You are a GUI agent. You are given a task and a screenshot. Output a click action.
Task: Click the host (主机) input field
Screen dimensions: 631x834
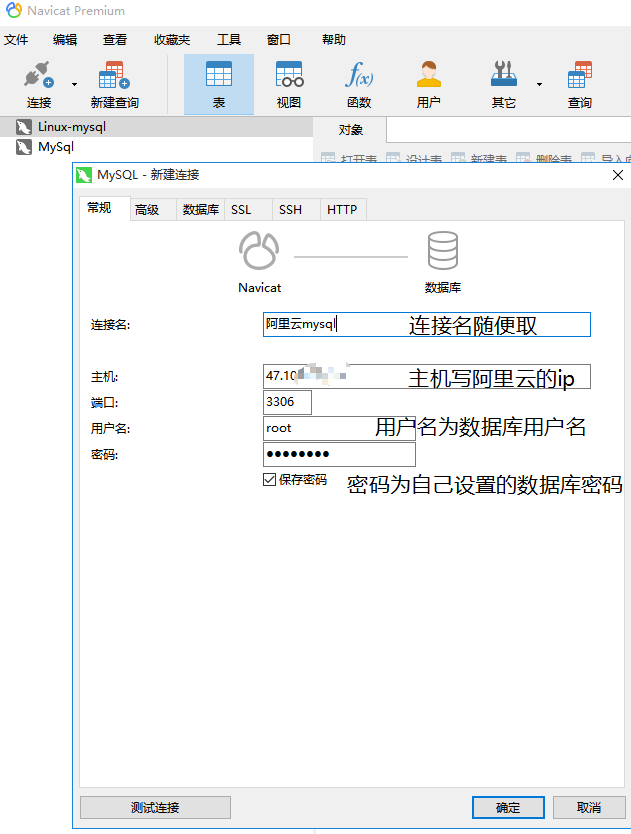(x=427, y=377)
